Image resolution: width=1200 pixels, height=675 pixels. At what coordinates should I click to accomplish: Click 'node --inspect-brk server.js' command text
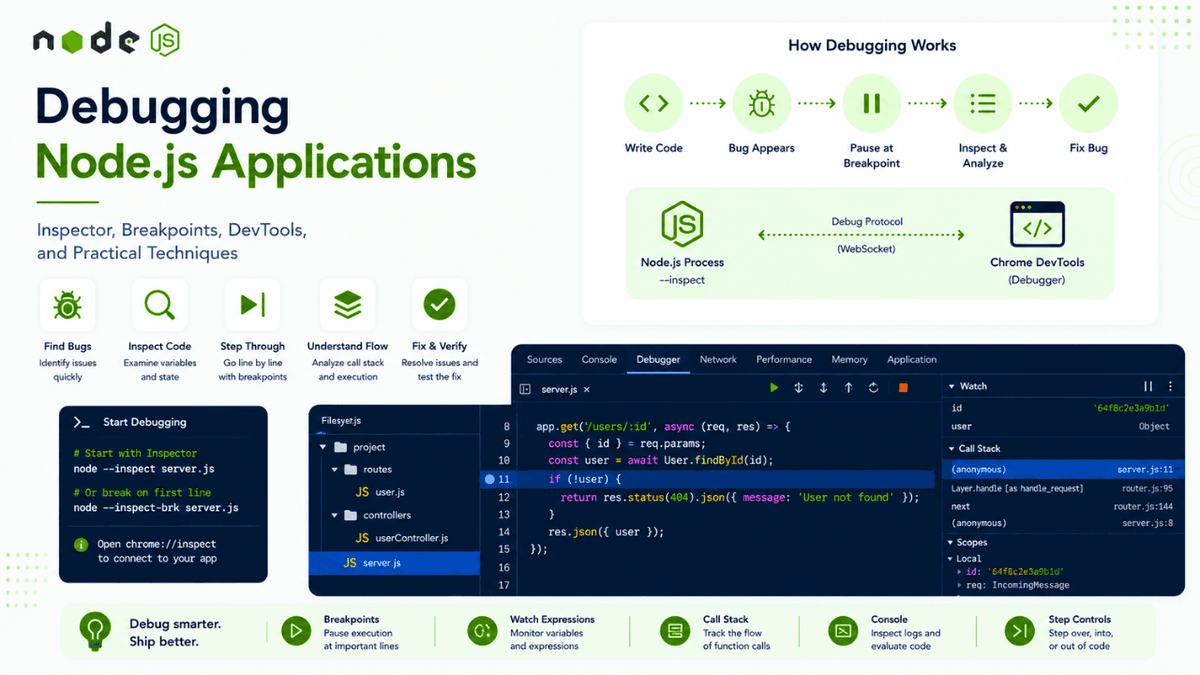click(156, 508)
